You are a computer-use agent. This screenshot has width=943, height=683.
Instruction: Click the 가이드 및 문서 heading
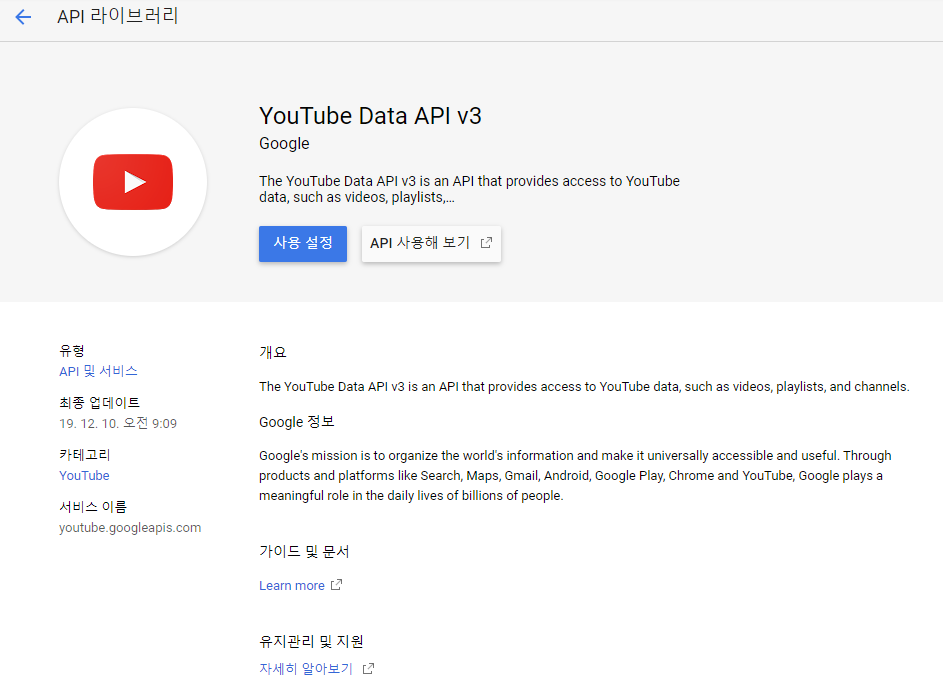(x=304, y=551)
